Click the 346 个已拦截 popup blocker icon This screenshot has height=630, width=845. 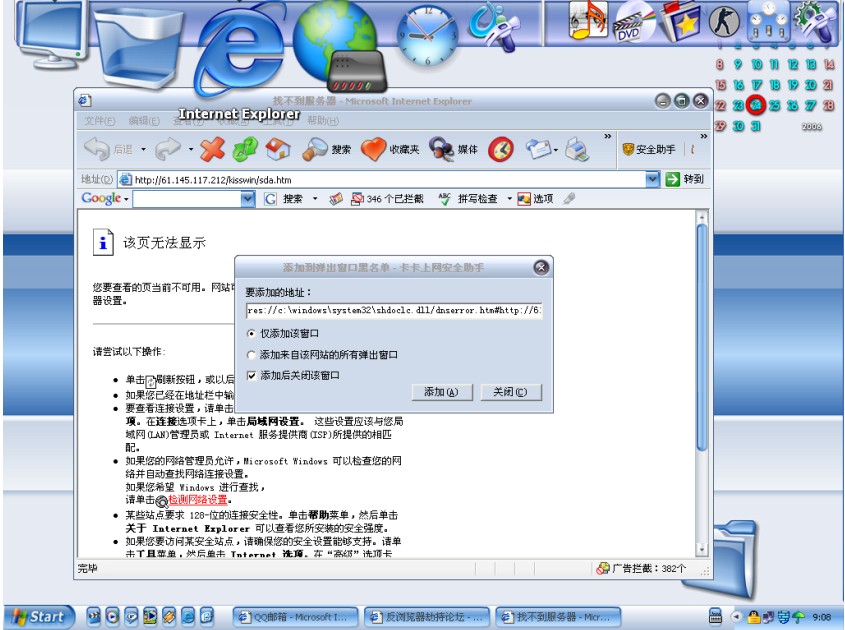click(357, 199)
